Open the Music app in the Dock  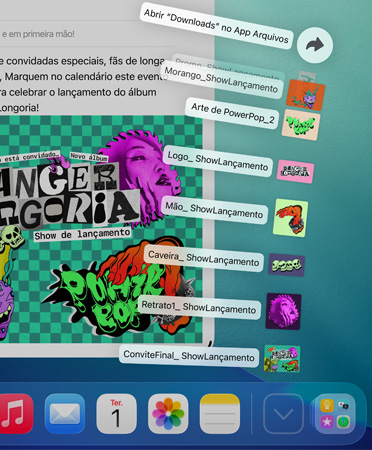coord(15,414)
